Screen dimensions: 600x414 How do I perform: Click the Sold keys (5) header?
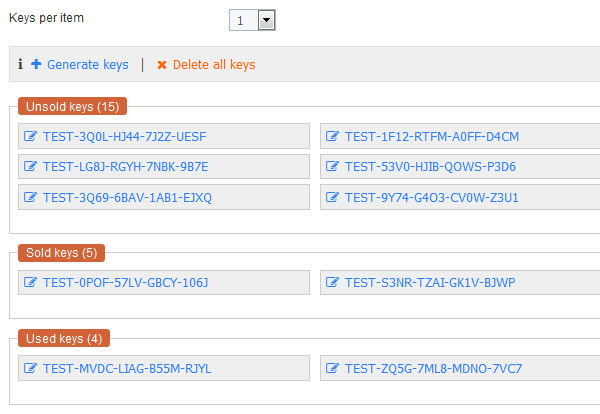pos(61,253)
